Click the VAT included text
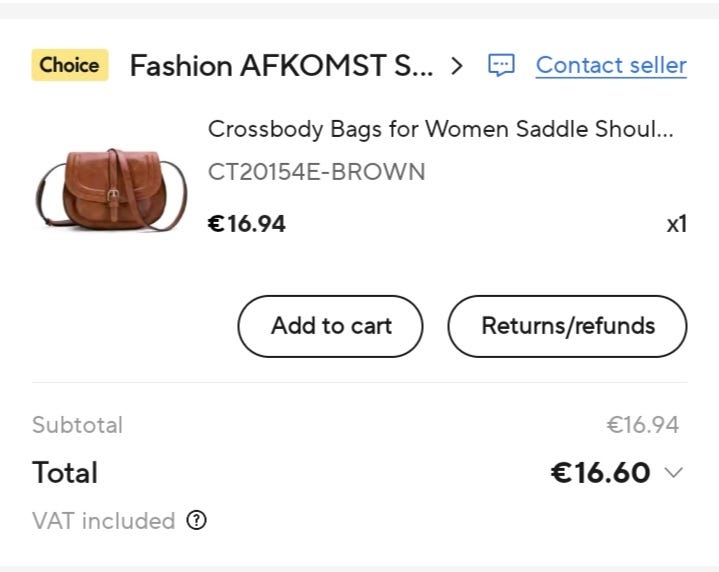This screenshot has width=719, height=572. (x=104, y=521)
